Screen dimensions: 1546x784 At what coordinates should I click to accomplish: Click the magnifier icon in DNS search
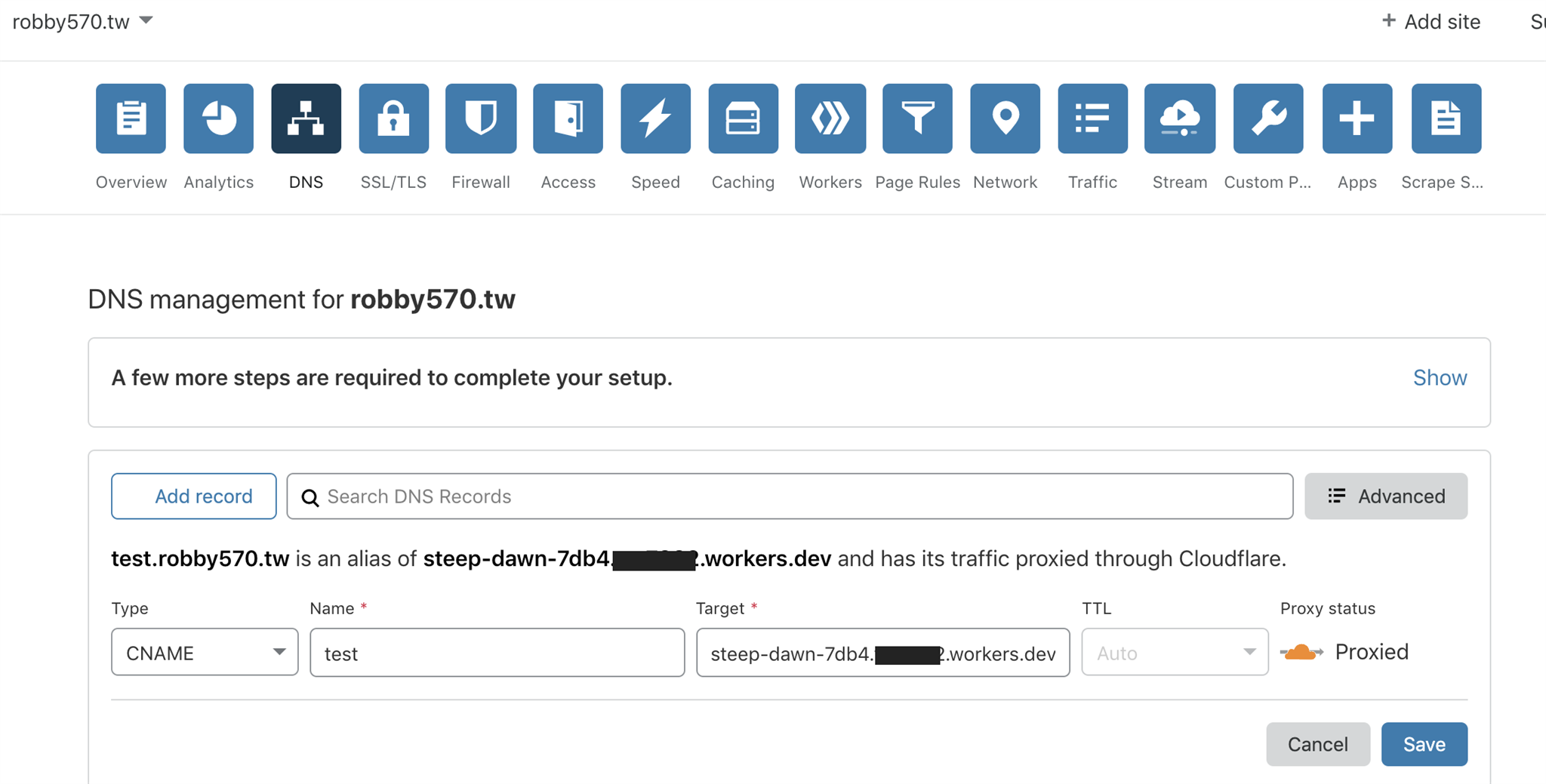tap(310, 497)
